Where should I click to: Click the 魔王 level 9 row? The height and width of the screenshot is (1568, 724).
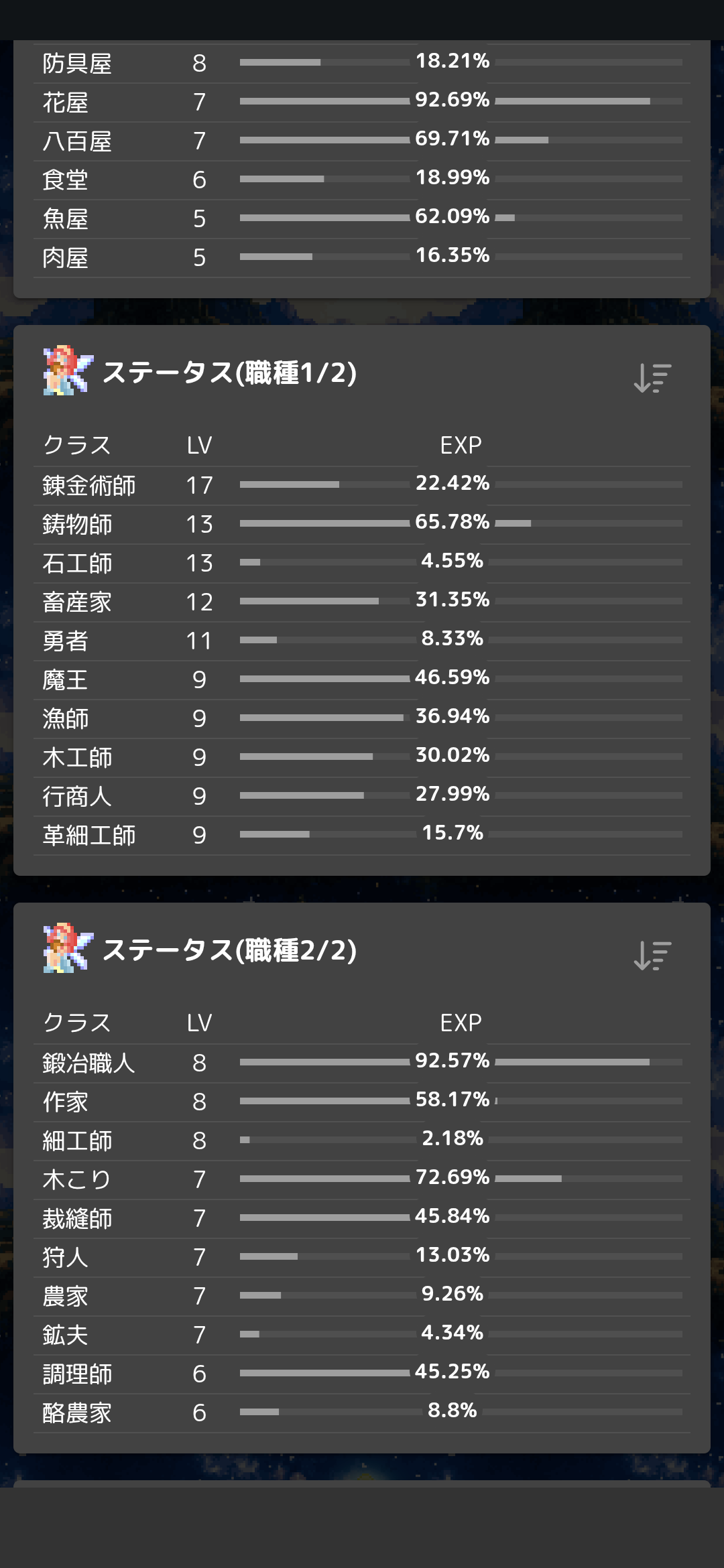click(362, 679)
